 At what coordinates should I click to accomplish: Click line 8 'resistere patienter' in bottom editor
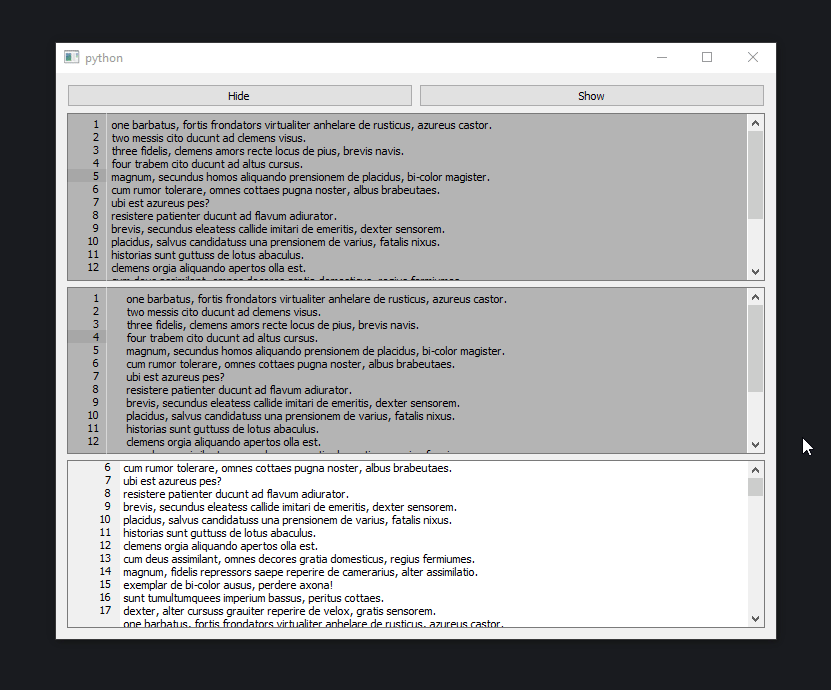point(236,494)
